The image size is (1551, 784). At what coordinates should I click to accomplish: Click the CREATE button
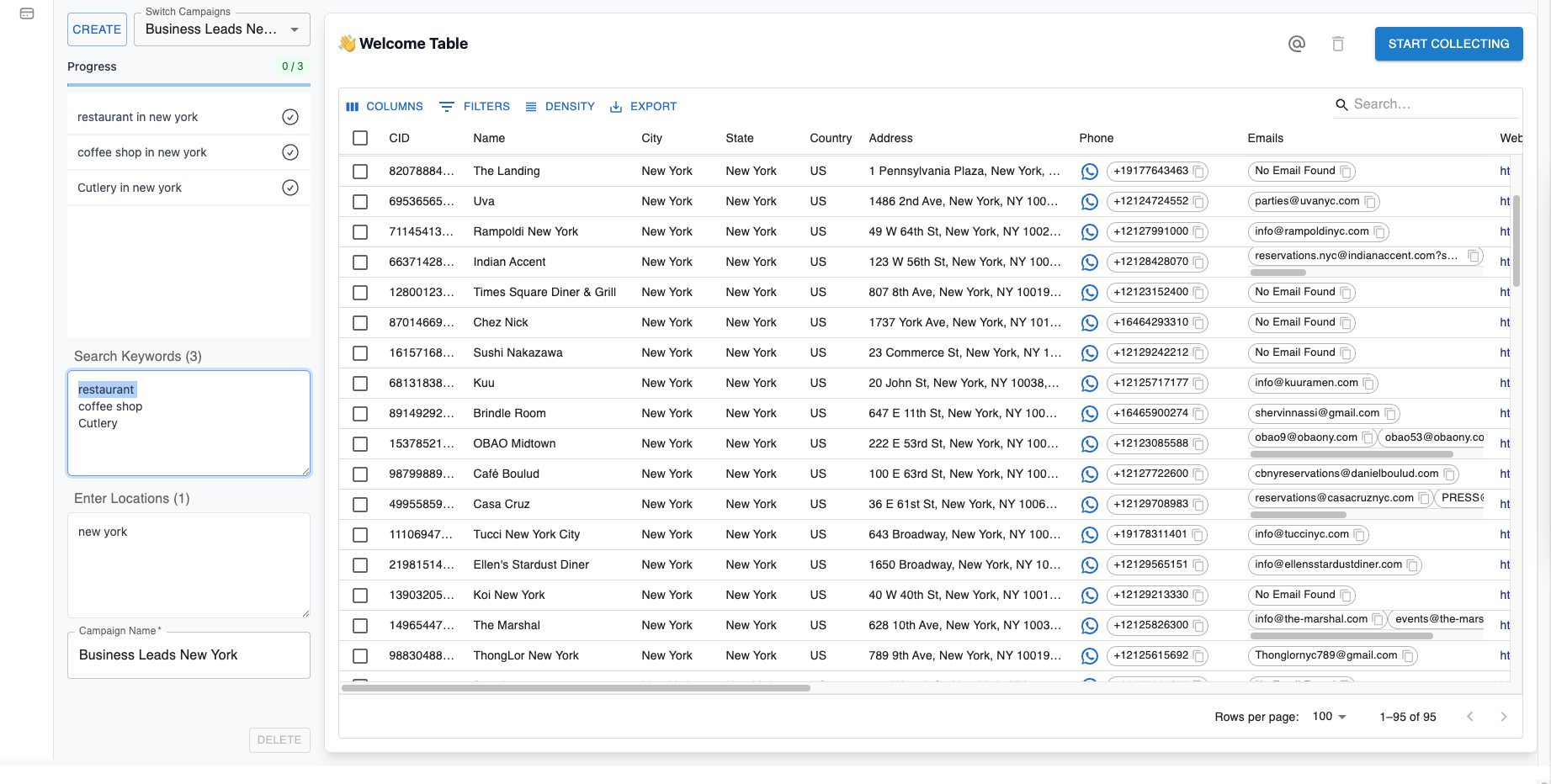[x=97, y=29]
